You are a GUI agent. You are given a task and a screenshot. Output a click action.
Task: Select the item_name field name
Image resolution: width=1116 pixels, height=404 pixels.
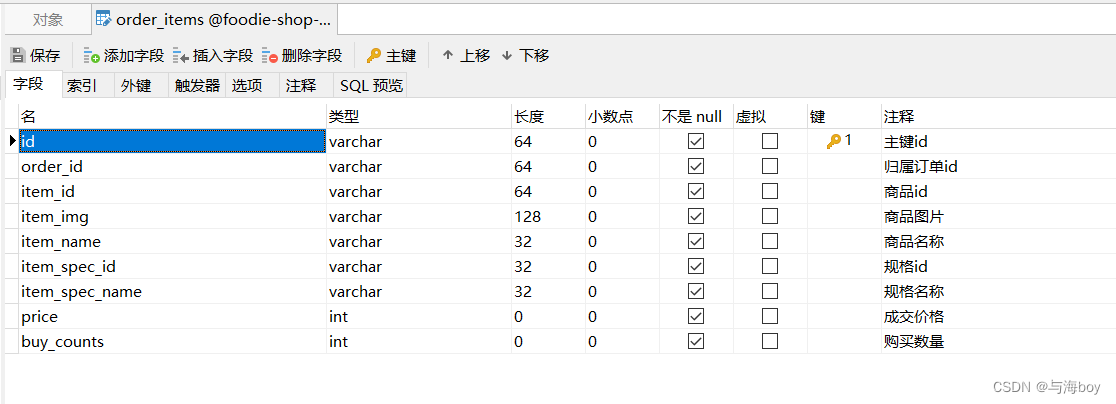(x=172, y=241)
